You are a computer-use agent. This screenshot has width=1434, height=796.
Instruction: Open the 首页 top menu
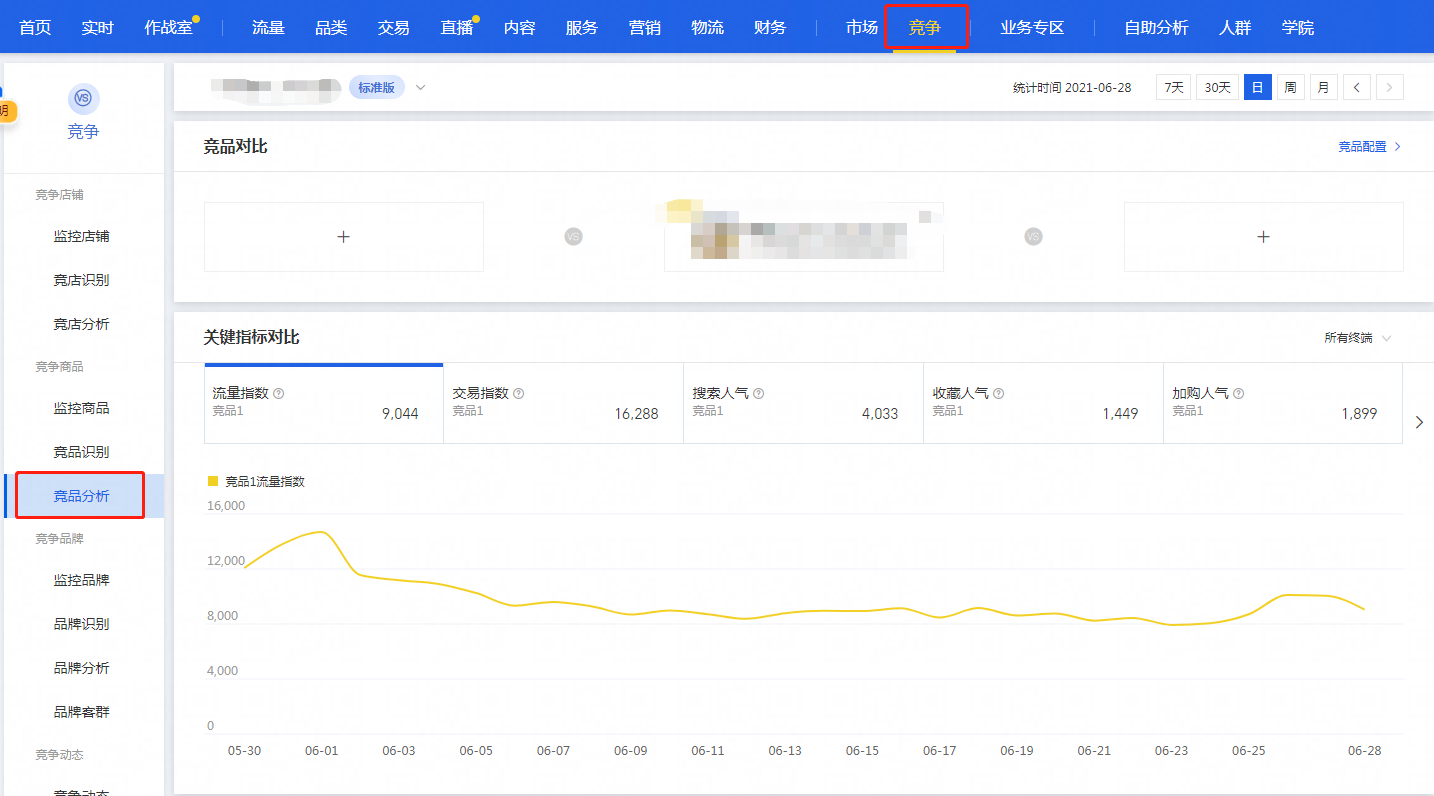(x=35, y=28)
